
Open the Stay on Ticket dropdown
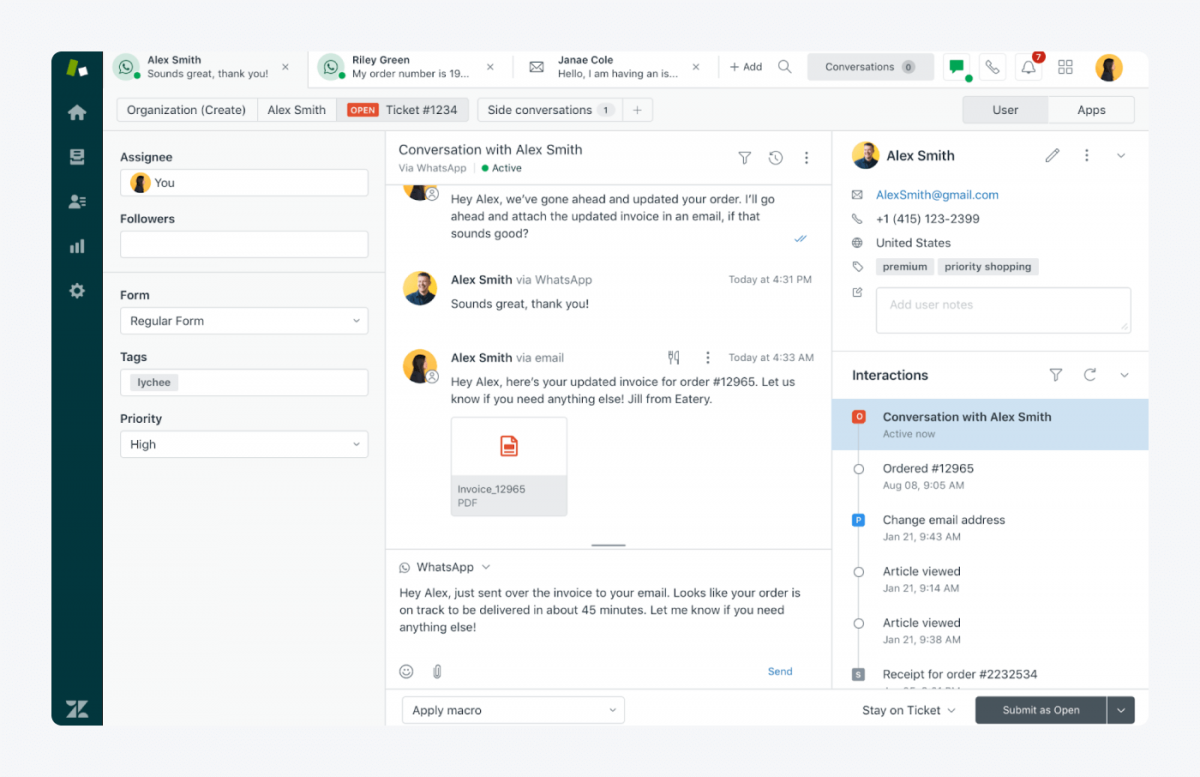[x=908, y=710]
